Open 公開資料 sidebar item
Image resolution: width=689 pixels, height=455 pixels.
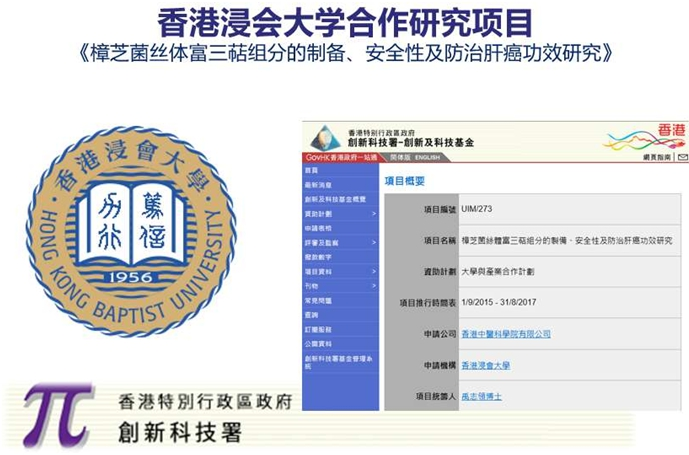tap(318, 344)
